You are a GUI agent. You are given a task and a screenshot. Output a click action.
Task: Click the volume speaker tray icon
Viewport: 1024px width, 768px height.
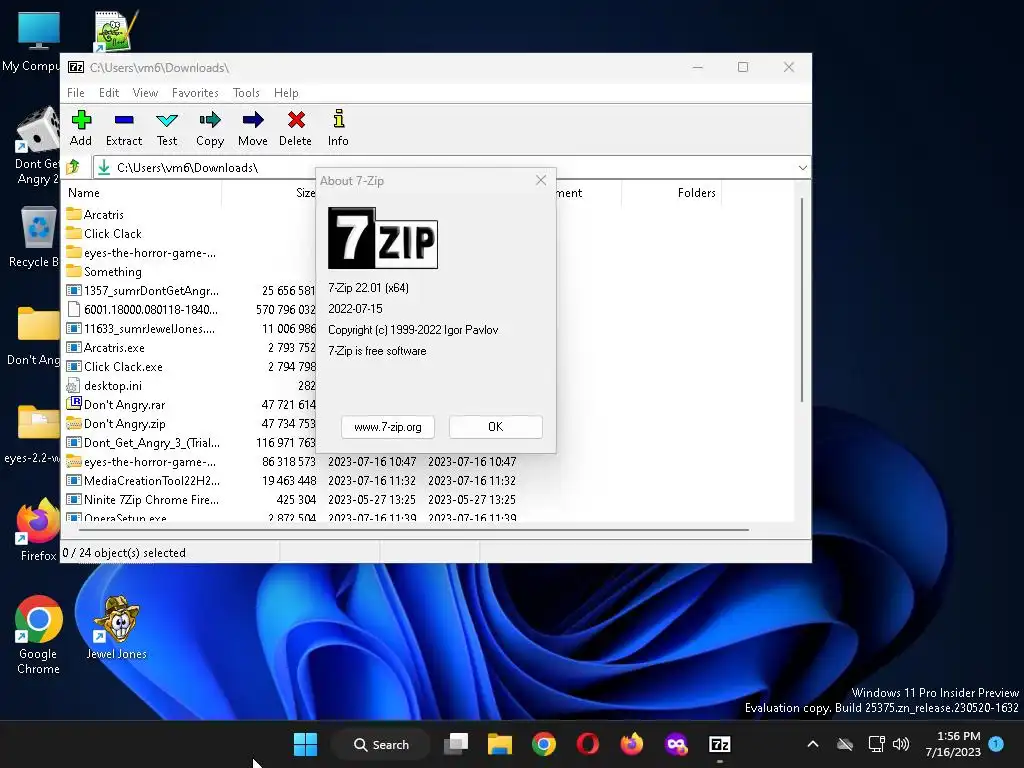[x=901, y=744]
